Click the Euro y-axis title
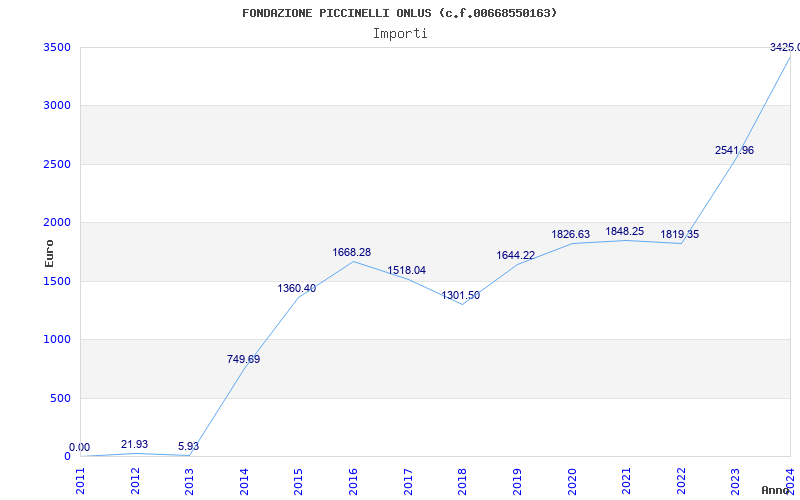The height and width of the screenshot is (500, 800). 49,252
